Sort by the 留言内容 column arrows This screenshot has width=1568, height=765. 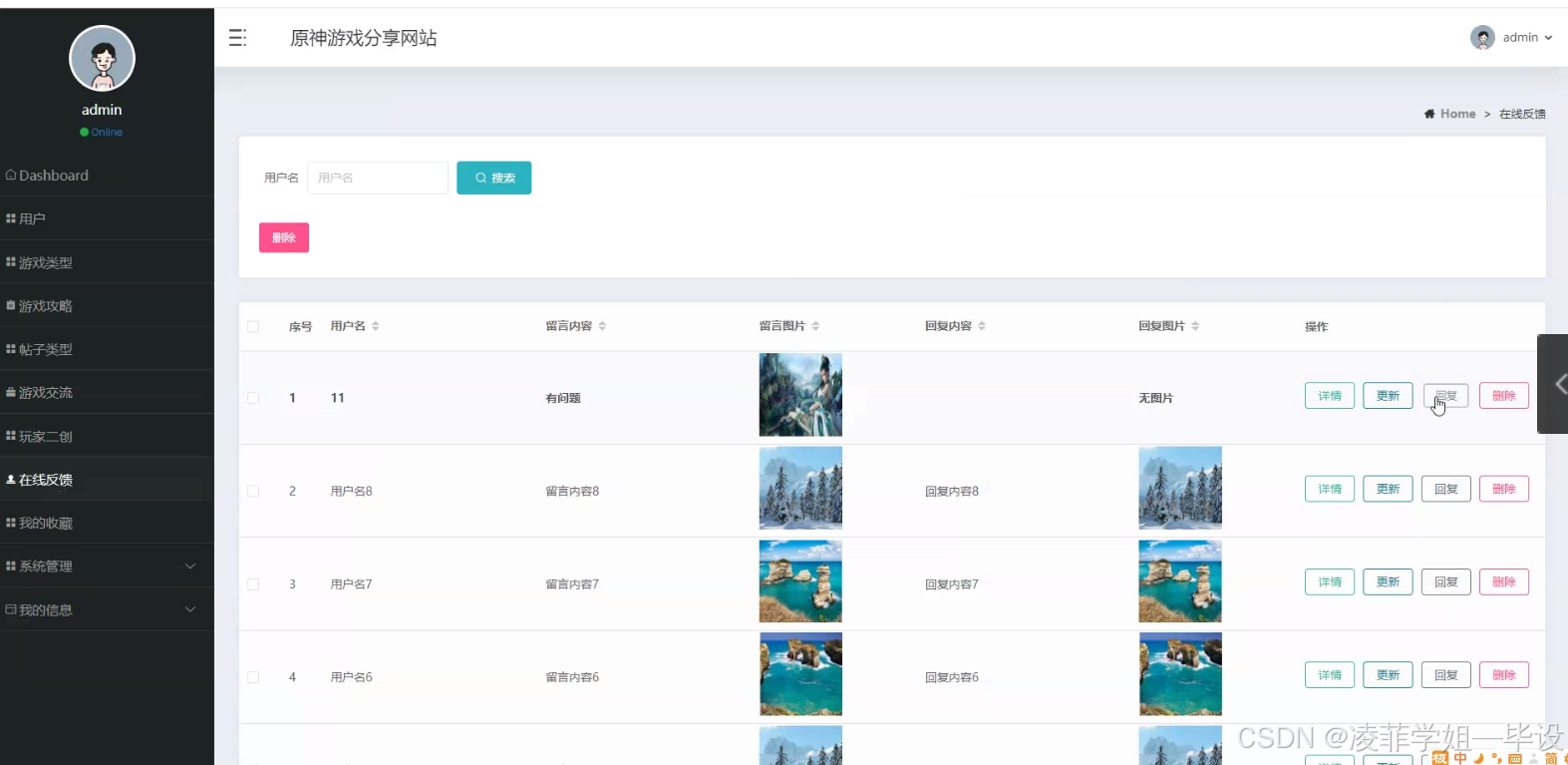click(x=602, y=326)
